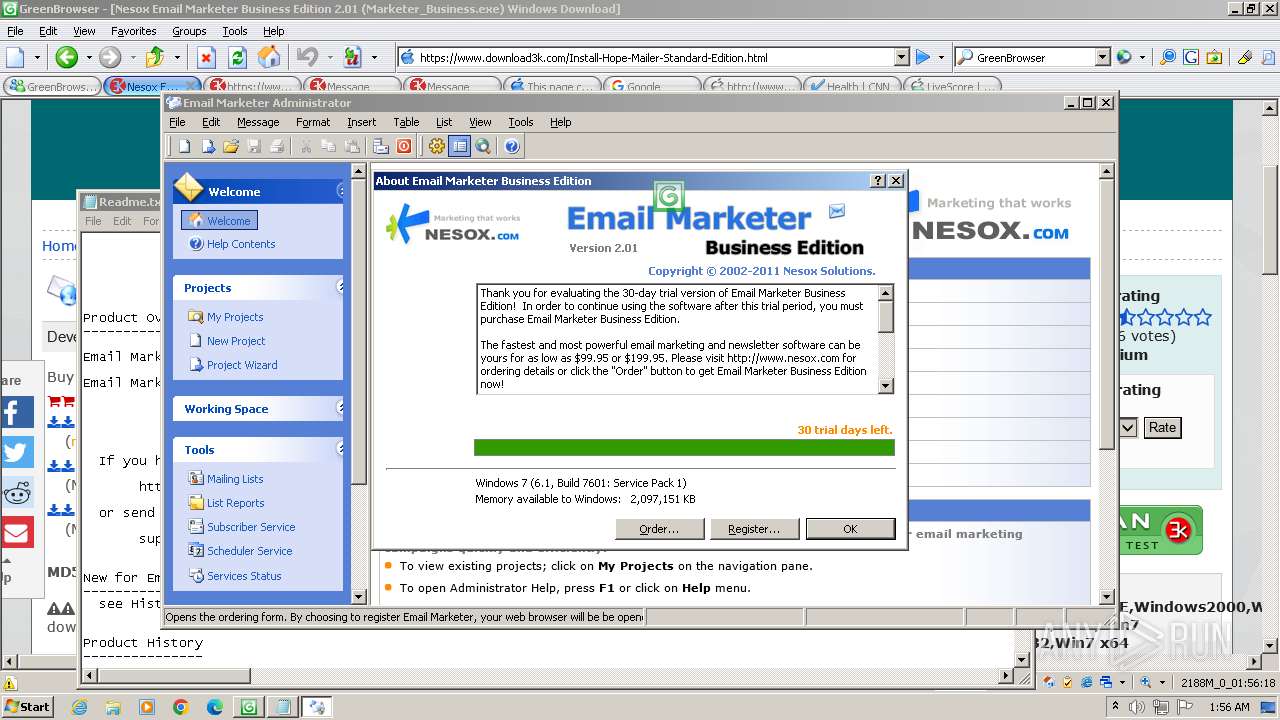Click the green trial days progress bar
This screenshot has height=720, width=1280.
pos(684,448)
